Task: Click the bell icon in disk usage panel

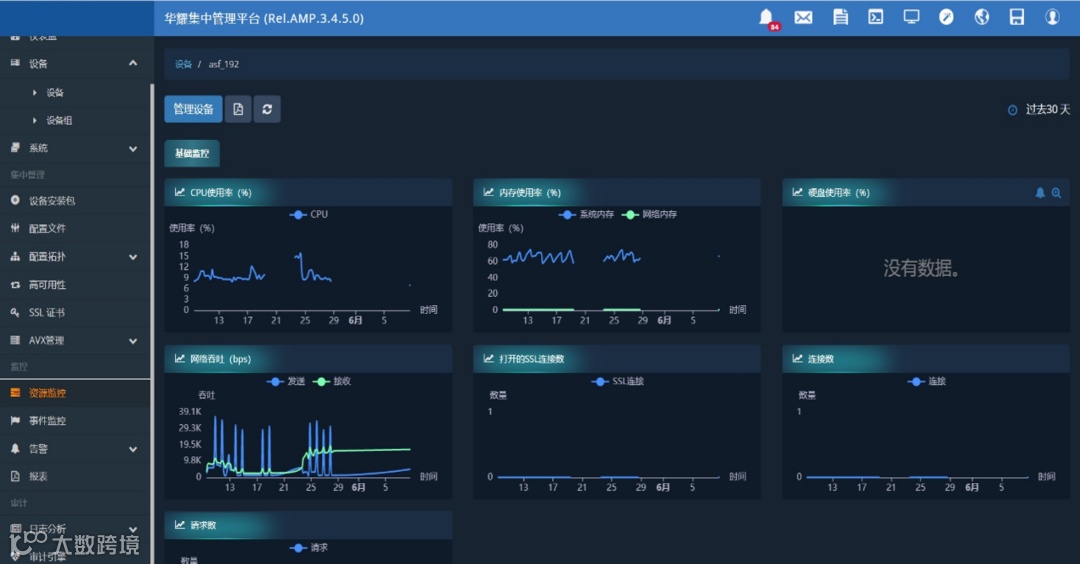Action: (1040, 193)
